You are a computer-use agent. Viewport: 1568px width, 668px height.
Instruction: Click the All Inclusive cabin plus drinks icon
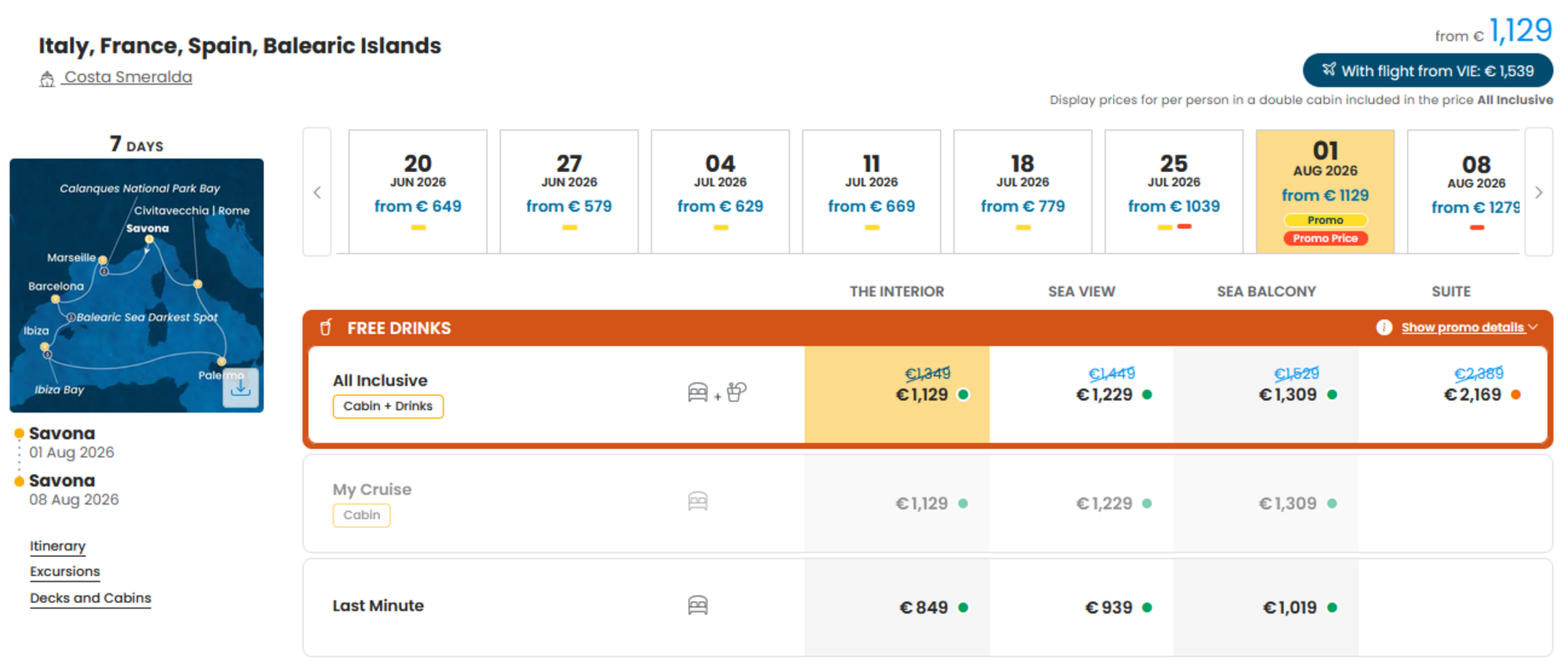pyautogui.click(x=716, y=392)
